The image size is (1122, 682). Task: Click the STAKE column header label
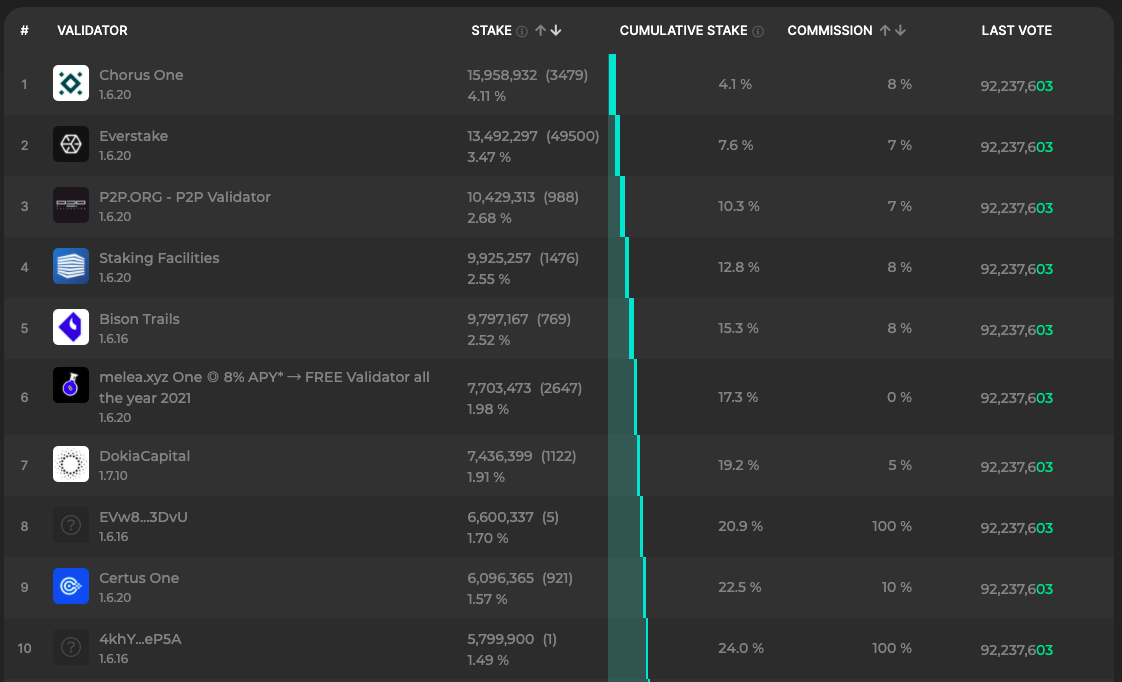tap(492, 31)
